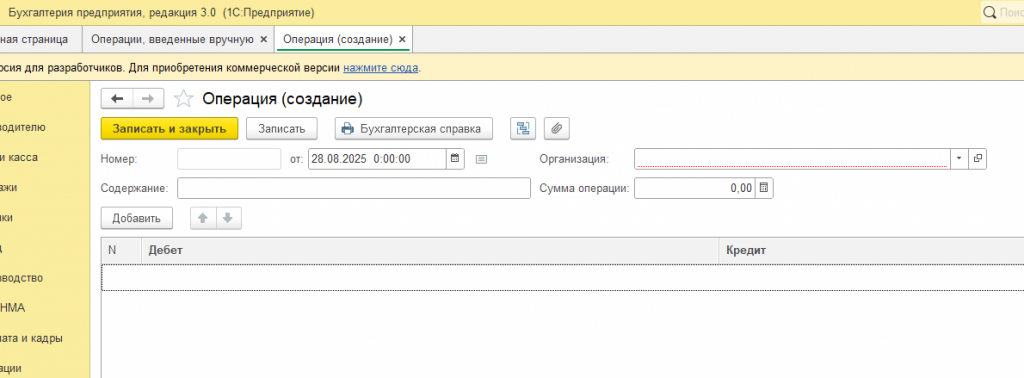The image size is (1024, 378).
Task: Click the Содержание text field
Action: tap(354, 189)
